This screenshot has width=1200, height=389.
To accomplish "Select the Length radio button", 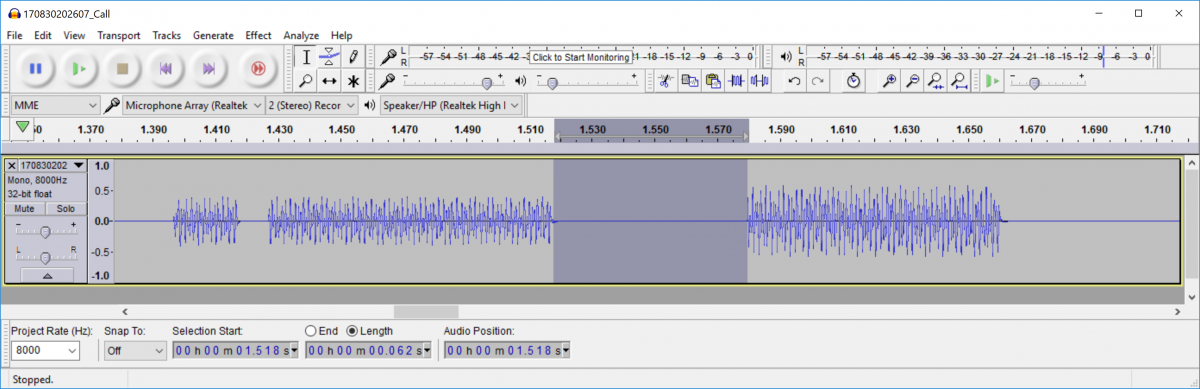I will click(x=352, y=331).
